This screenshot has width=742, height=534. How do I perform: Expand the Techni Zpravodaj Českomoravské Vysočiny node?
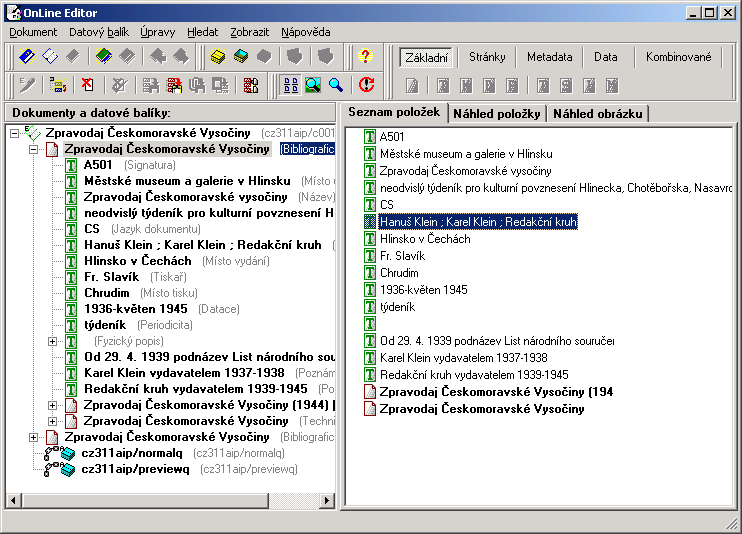(x=53, y=421)
